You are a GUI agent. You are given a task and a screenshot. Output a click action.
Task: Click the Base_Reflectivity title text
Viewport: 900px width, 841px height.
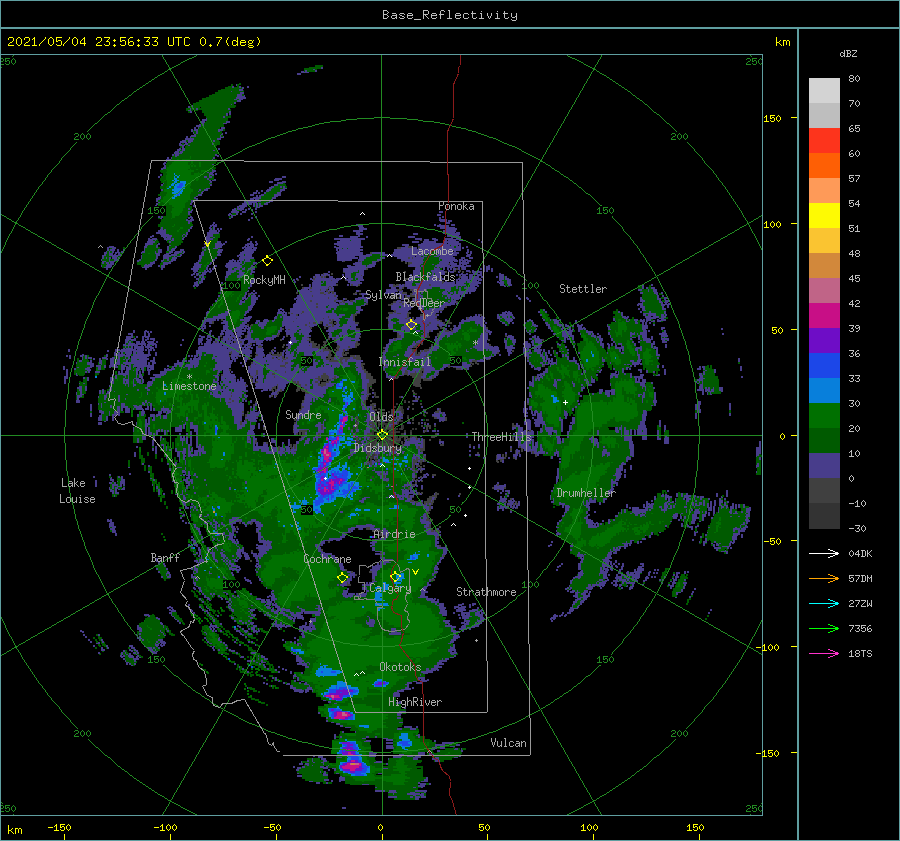[449, 15]
